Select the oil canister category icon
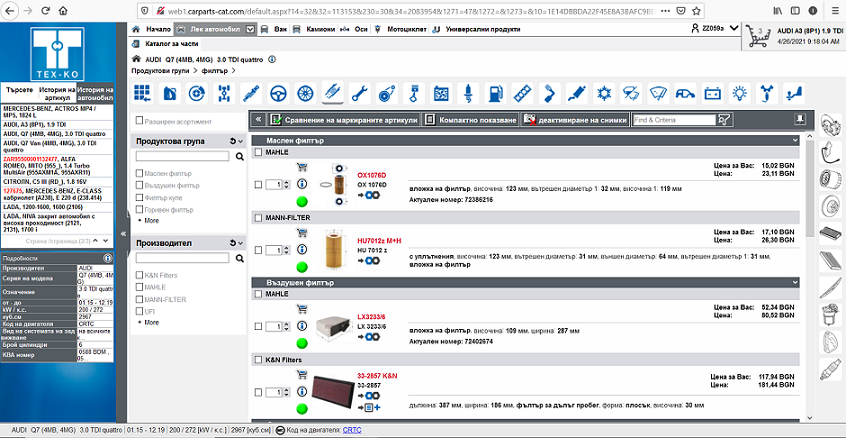Screen dimensions: 846x438 pos(170,93)
